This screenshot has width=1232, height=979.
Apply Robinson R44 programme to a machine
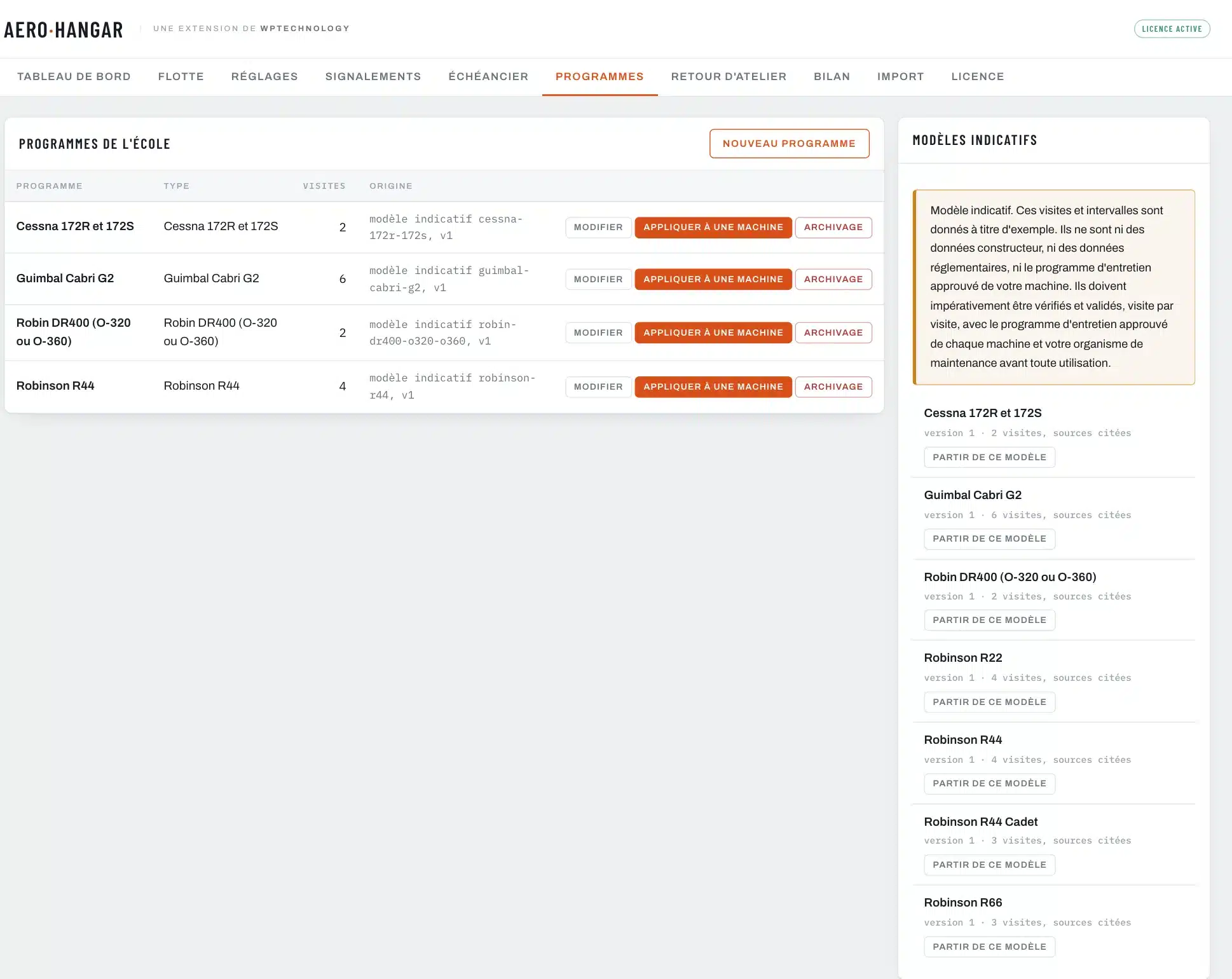pyautogui.click(x=713, y=387)
